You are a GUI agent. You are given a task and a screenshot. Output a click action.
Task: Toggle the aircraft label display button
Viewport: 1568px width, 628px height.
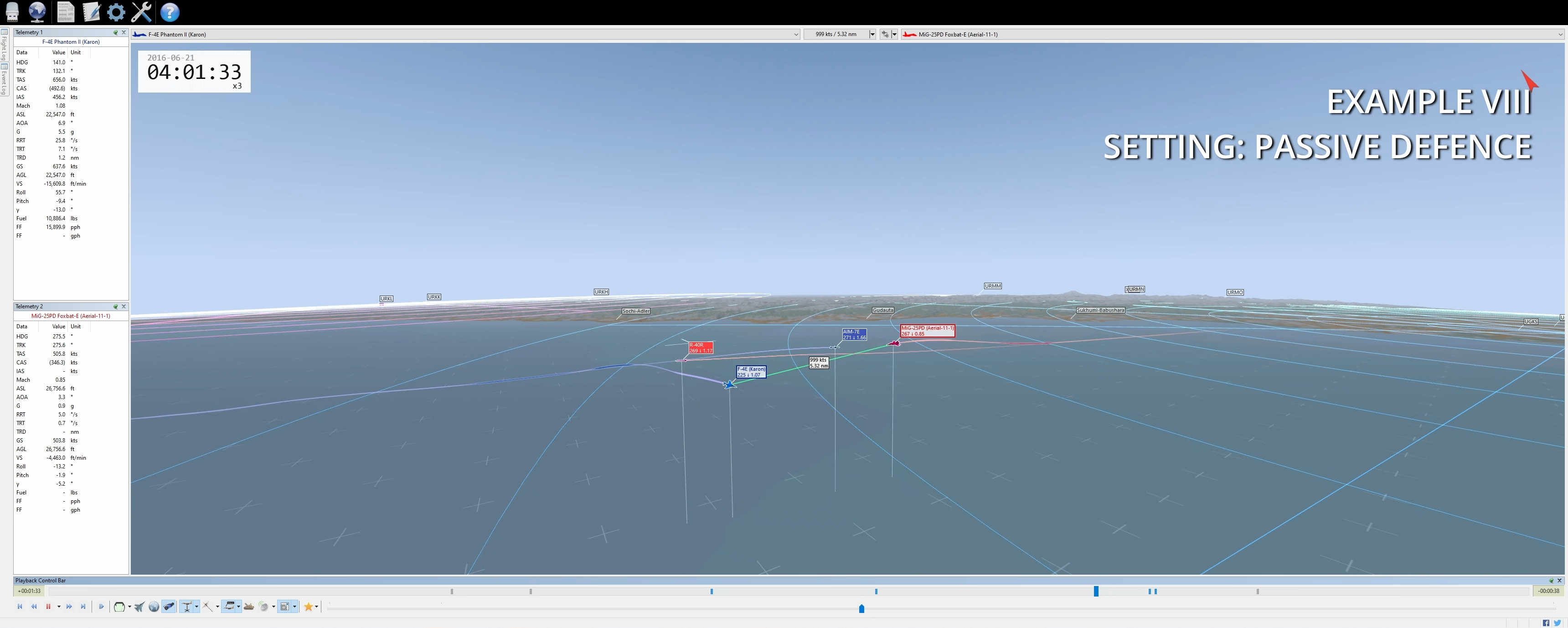click(229, 607)
